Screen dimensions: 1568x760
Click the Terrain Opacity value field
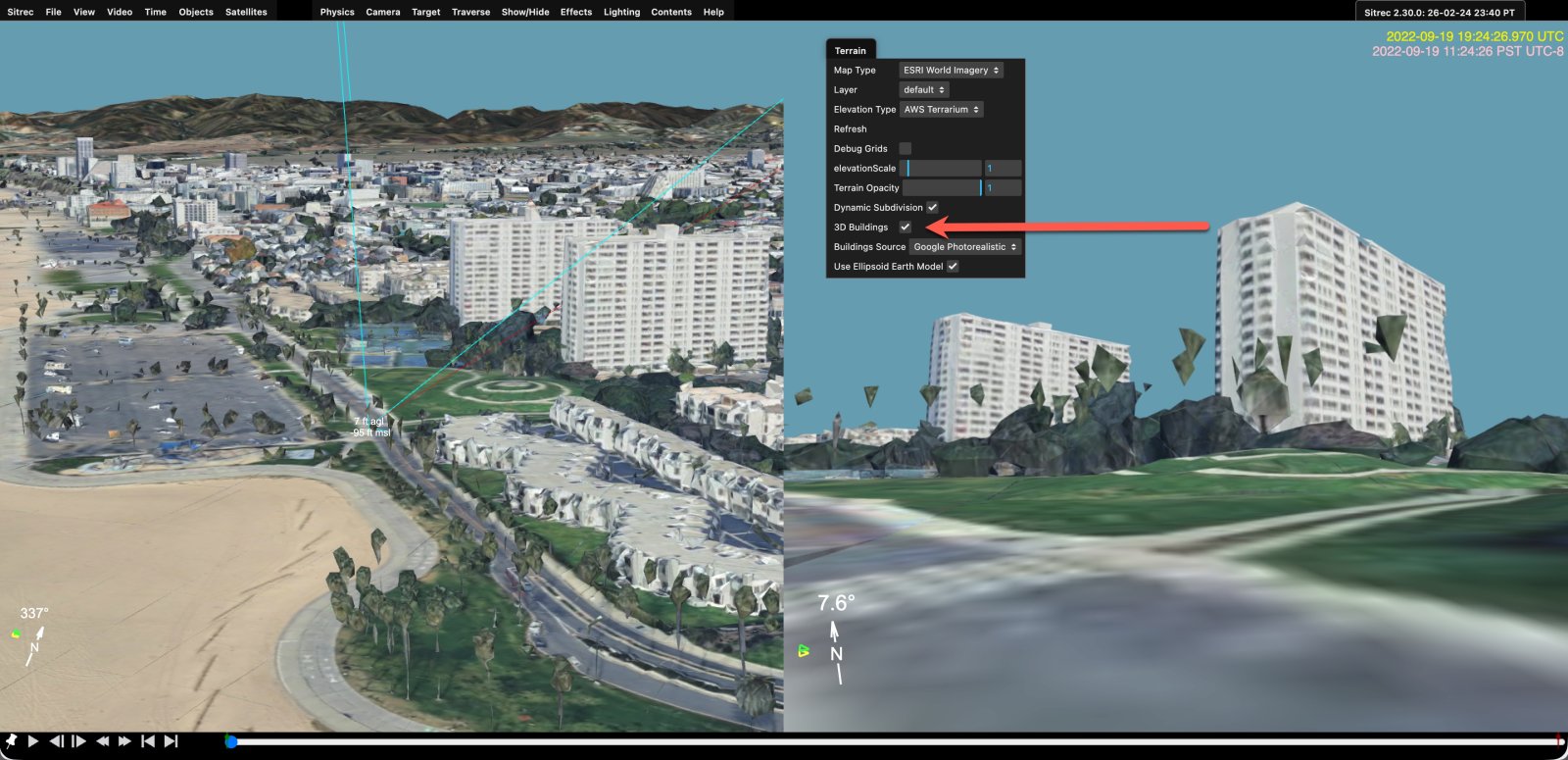pos(1003,188)
